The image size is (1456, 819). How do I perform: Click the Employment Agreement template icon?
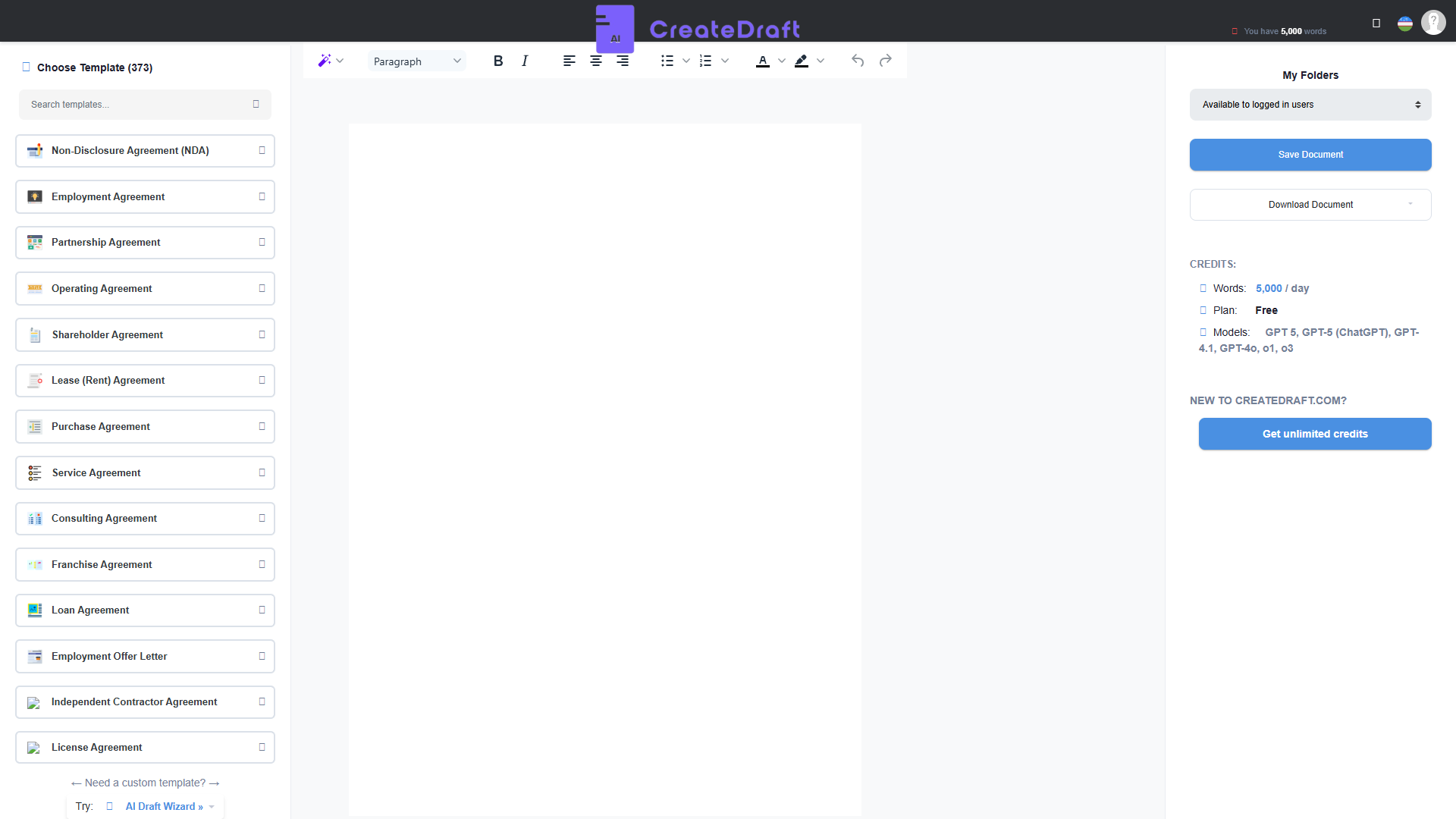35,197
